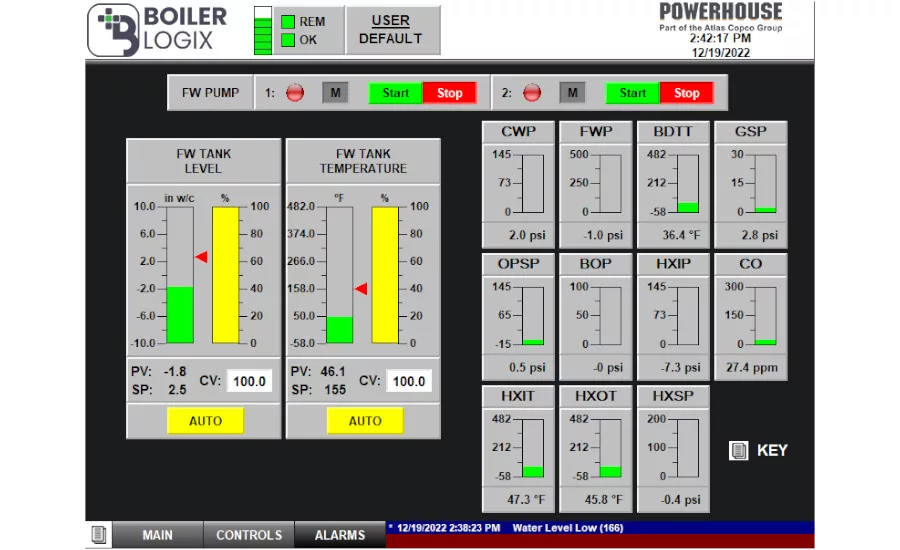The width and height of the screenshot is (900, 550).
Task: Select the HXIT gauge panel
Action: click(x=518, y=449)
